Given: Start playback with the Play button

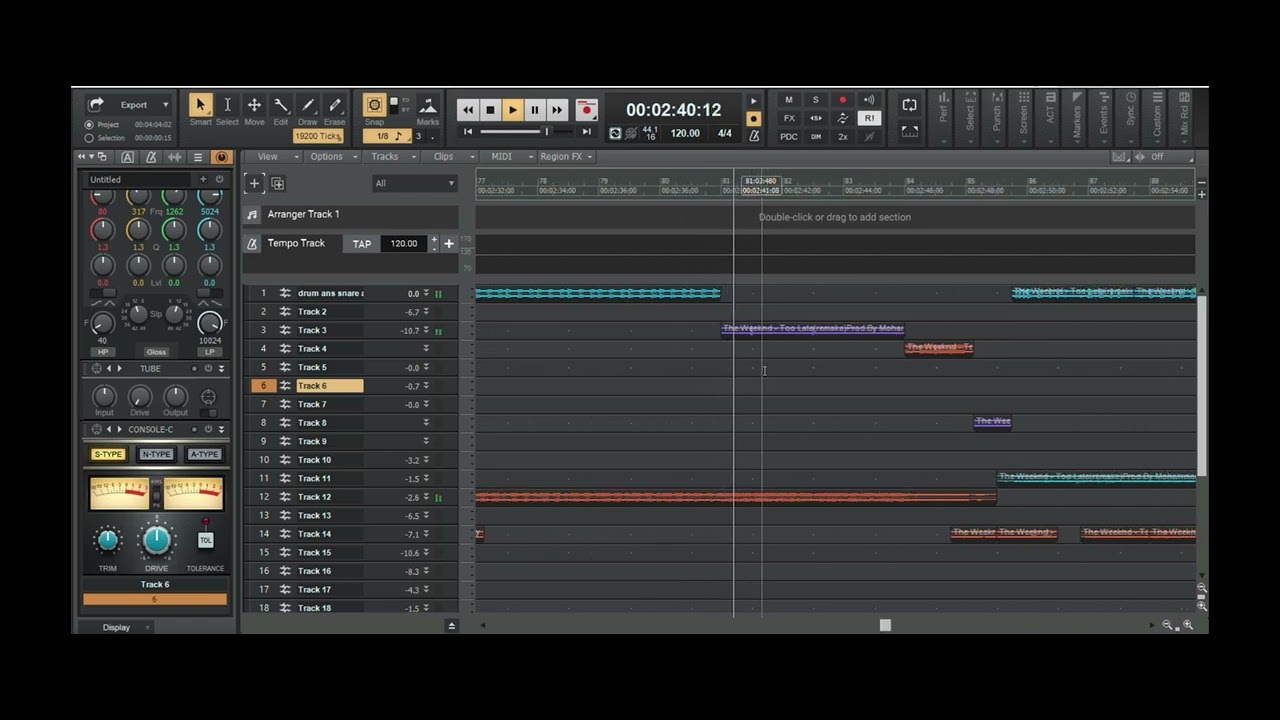Looking at the screenshot, I should pyautogui.click(x=512, y=110).
